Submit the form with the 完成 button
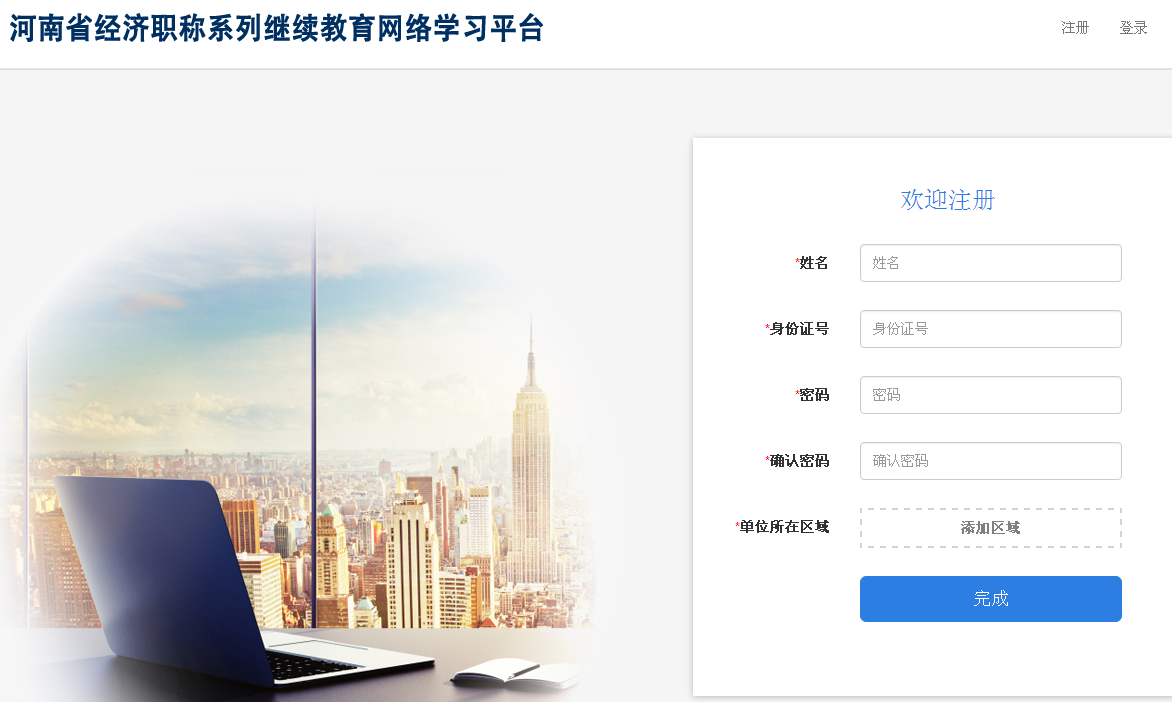 click(990, 599)
